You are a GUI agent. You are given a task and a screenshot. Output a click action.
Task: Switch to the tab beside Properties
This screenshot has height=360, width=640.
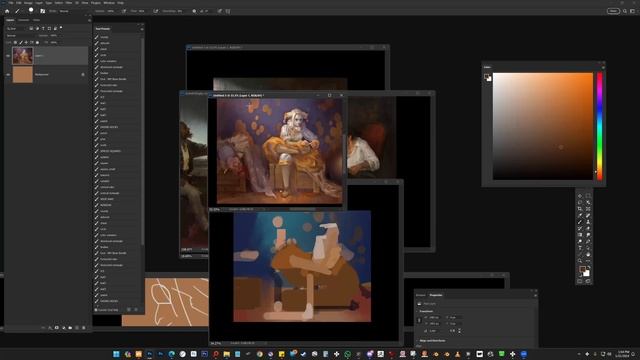click(420, 295)
